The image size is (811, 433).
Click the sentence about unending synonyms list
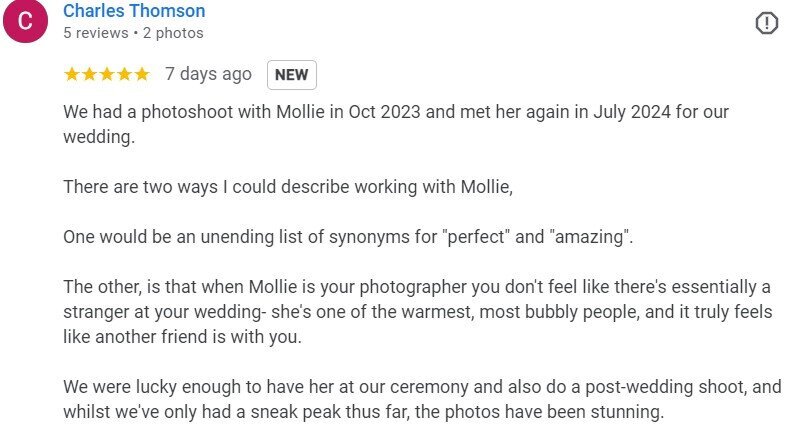348,237
